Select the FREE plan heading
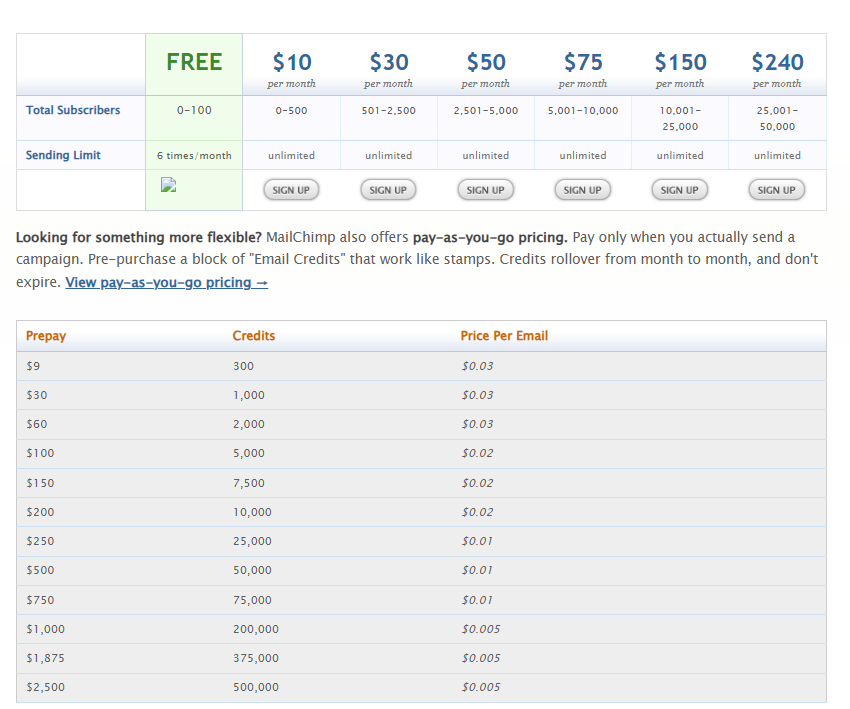The image size is (850, 709). [194, 62]
